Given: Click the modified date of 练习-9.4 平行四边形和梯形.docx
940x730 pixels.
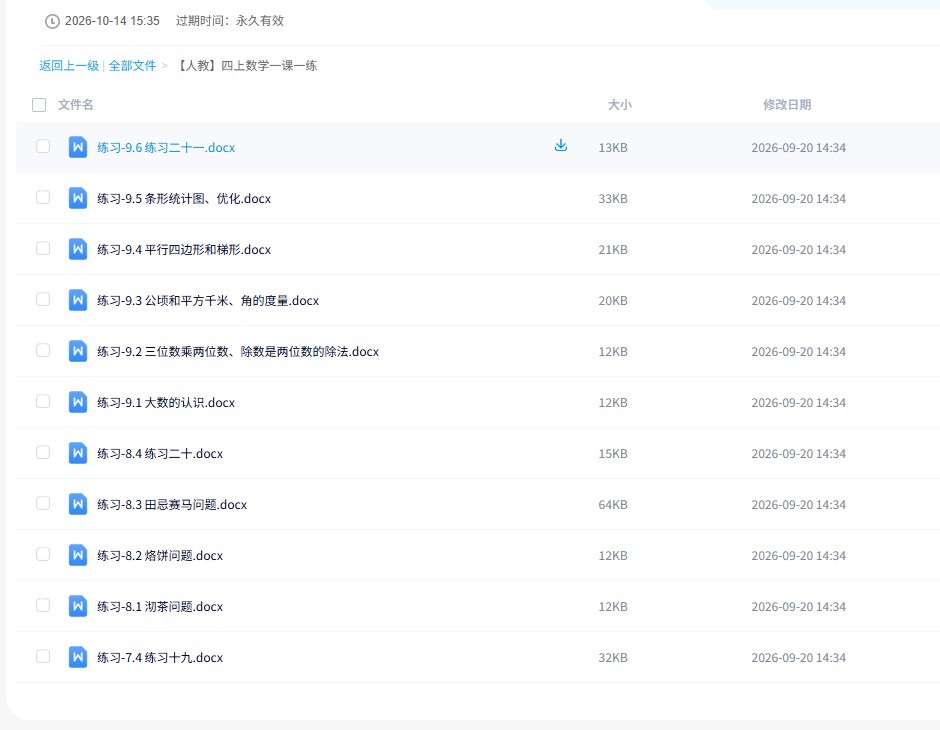Looking at the screenshot, I should click(x=799, y=249).
